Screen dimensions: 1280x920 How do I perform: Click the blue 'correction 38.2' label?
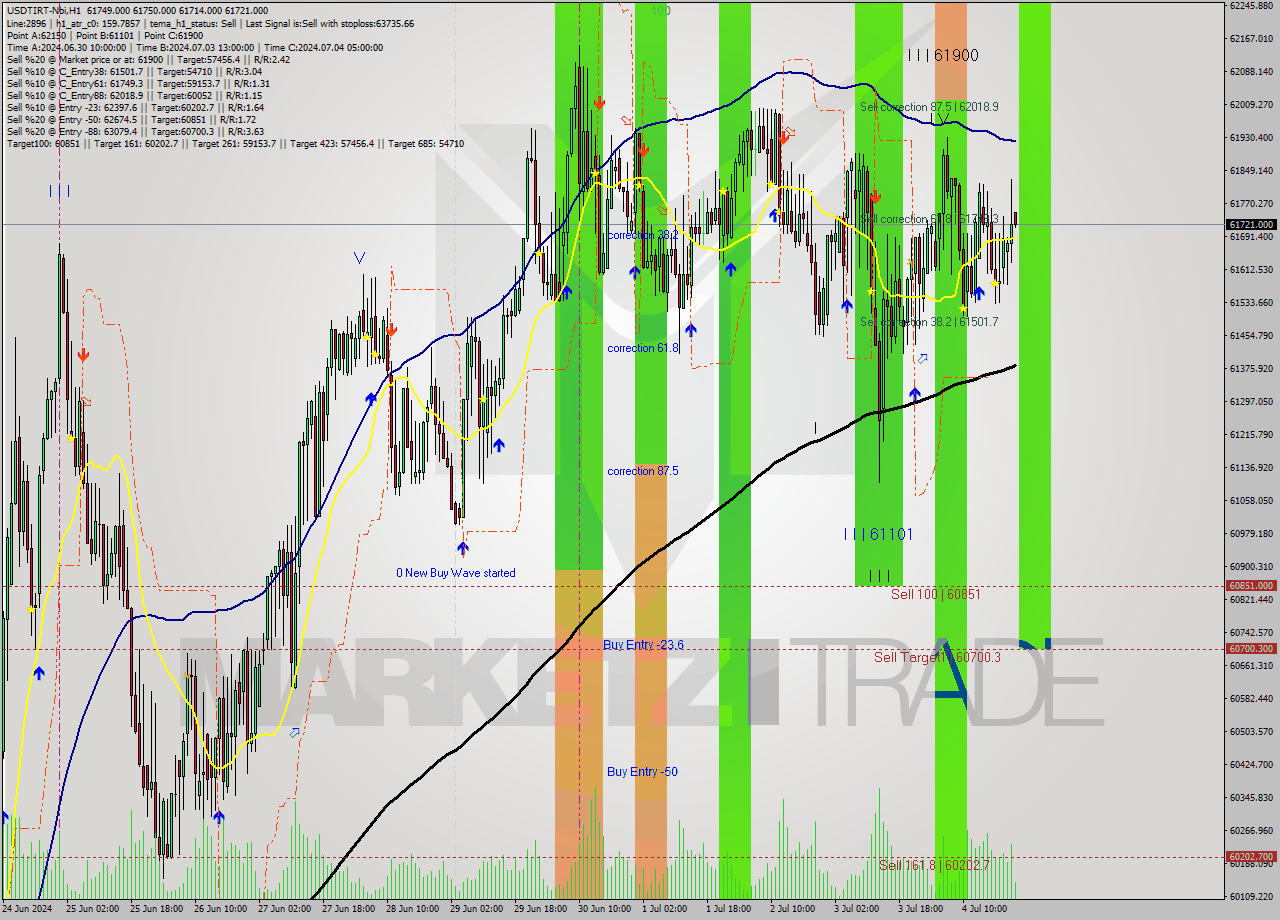(643, 235)
